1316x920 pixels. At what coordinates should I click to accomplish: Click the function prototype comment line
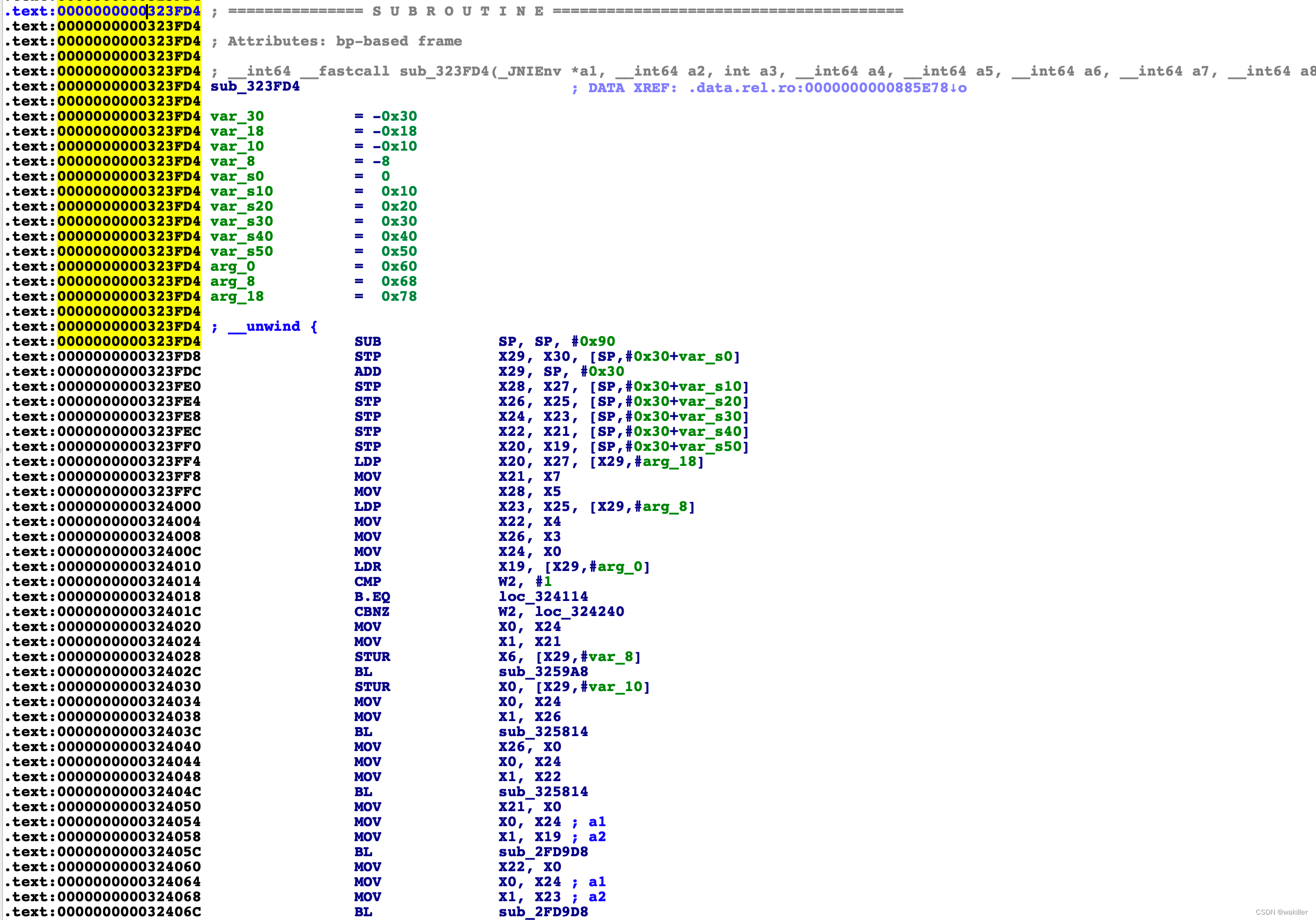pos(763,72)
